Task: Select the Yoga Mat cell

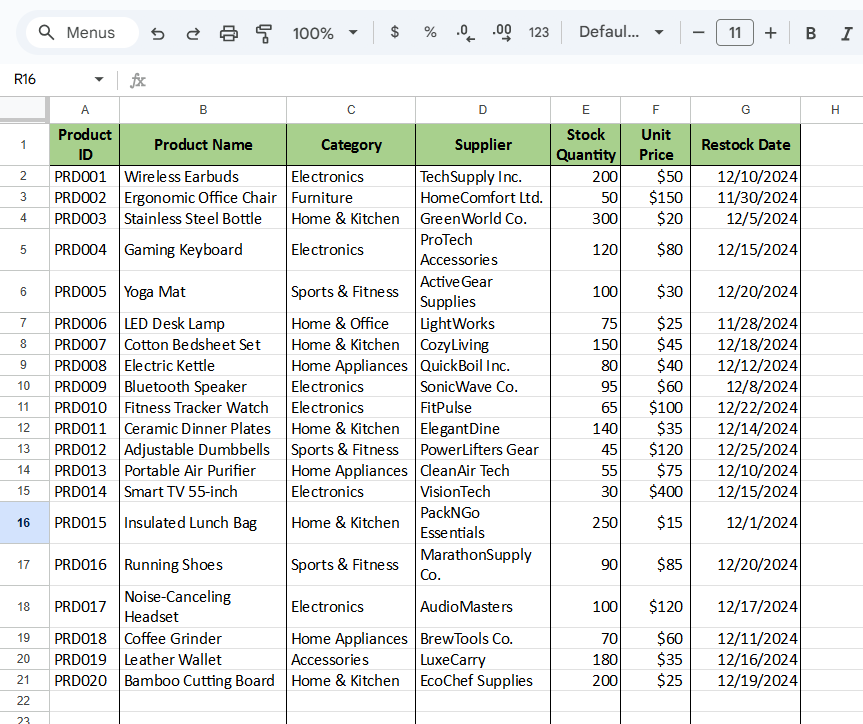Action: click(203, 292)
